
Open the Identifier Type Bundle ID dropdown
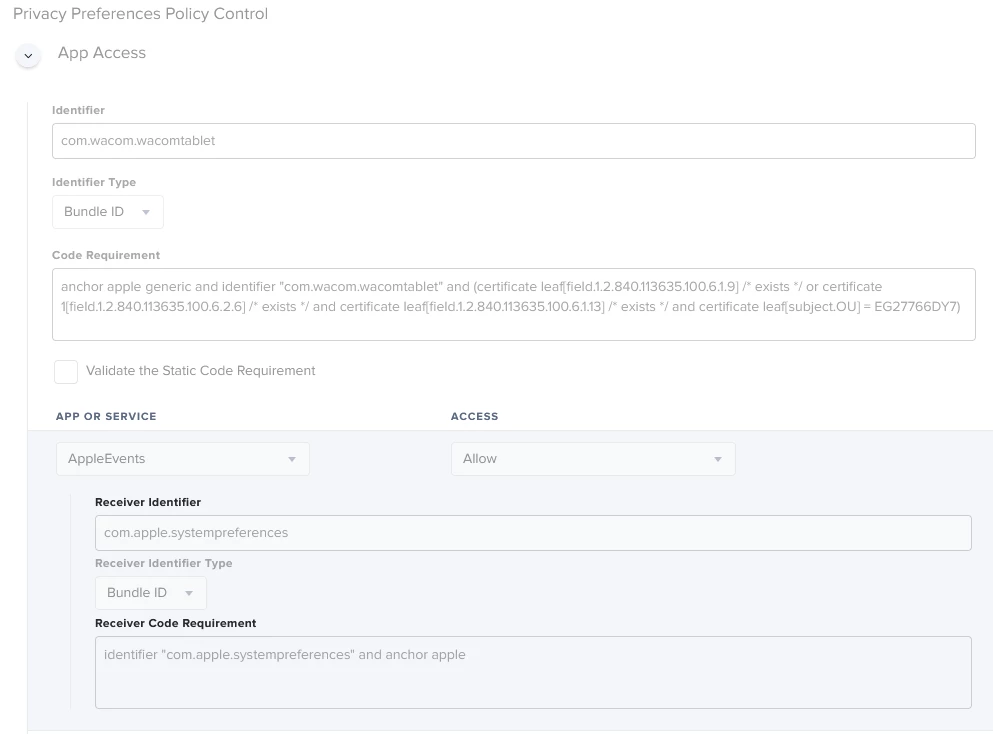click(x=108, y=212)
